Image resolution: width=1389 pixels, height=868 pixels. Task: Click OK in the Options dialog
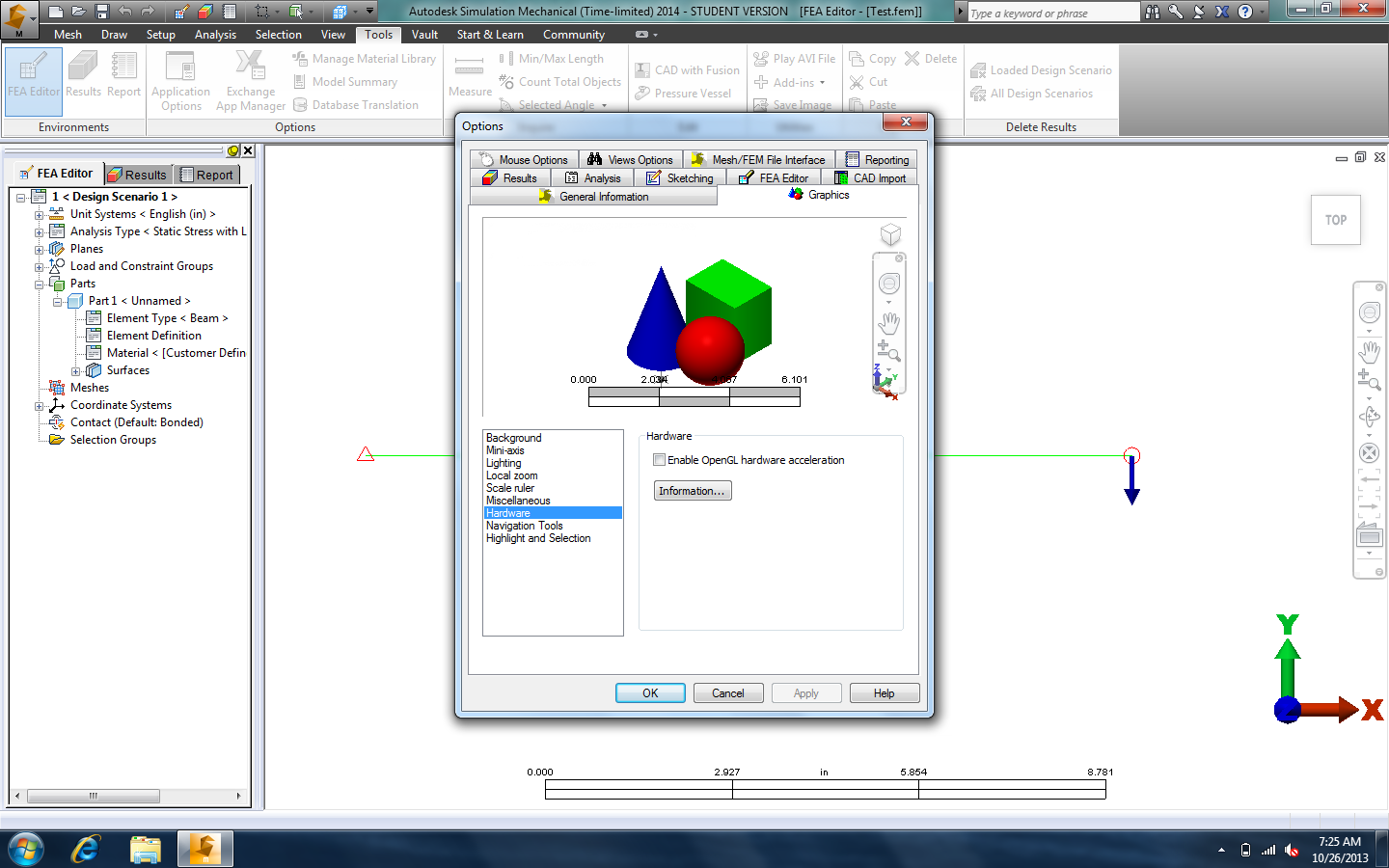(x=650, y=693)
